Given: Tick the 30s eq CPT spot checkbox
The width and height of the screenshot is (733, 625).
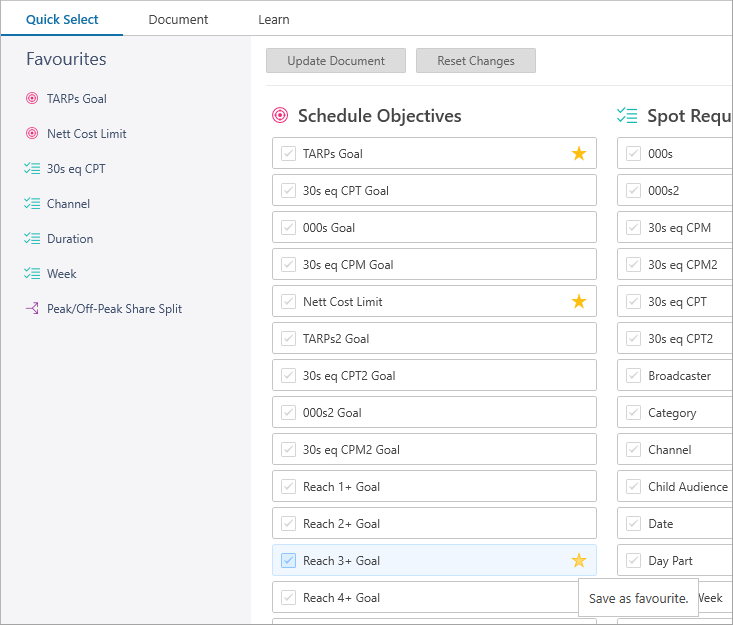Looking at the screenshot, I should pos(633,302).
